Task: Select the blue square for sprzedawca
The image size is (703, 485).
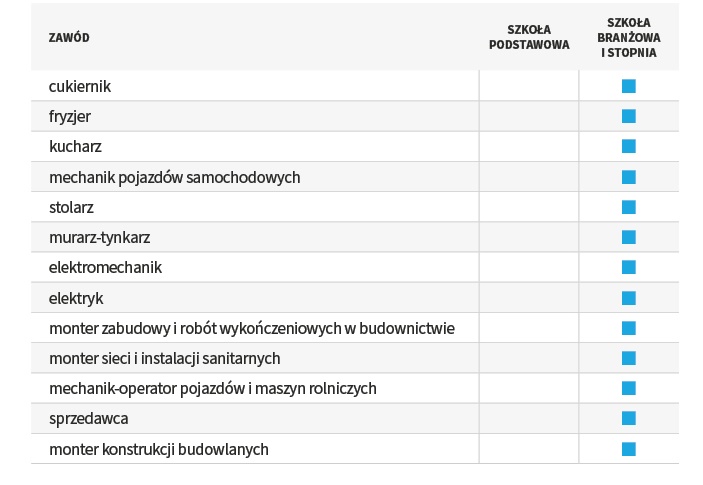Action: [x=629, y=418]
